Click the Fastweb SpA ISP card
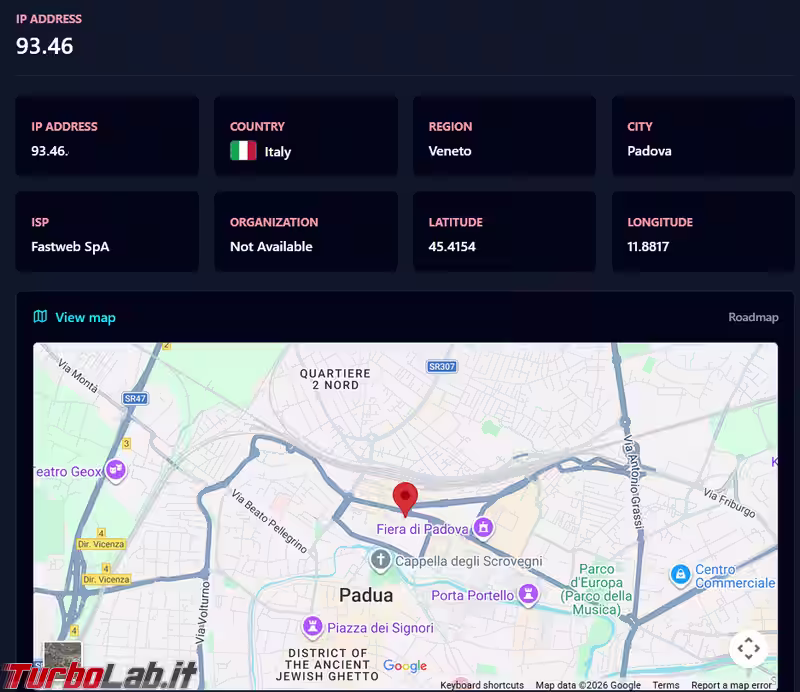 pyautogui.click(x=107, y=232)
